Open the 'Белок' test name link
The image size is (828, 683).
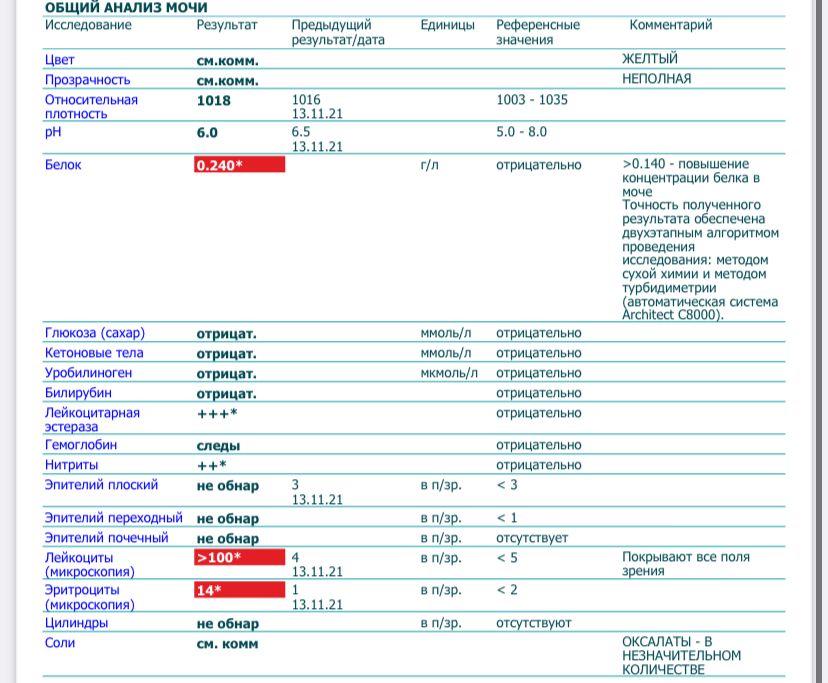click(63, 165)
